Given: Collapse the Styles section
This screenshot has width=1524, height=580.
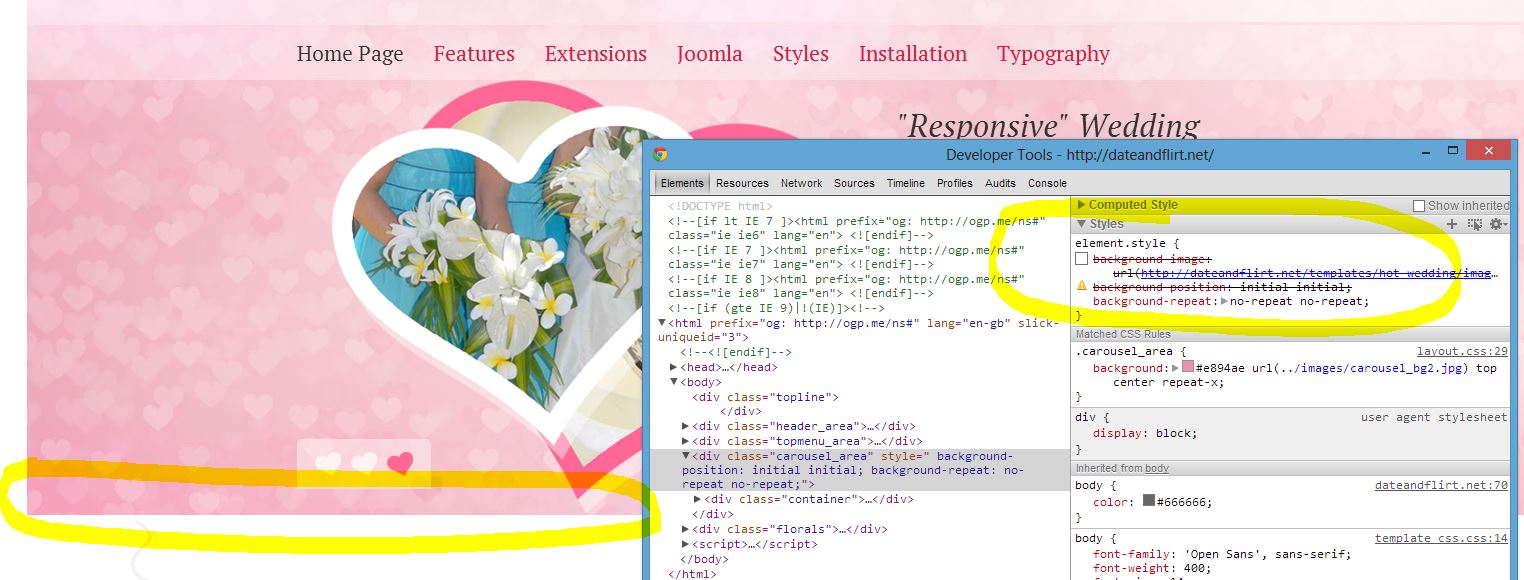Looking at the screenshot, I should tap(1081, 224).
